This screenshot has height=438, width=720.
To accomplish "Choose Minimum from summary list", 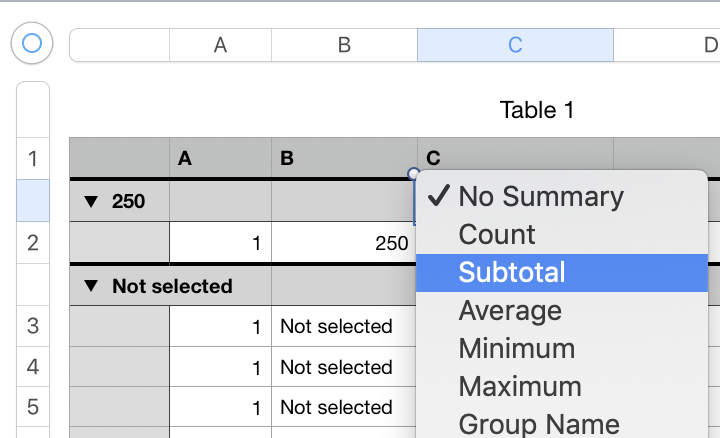I will click(x=517, y=349).
